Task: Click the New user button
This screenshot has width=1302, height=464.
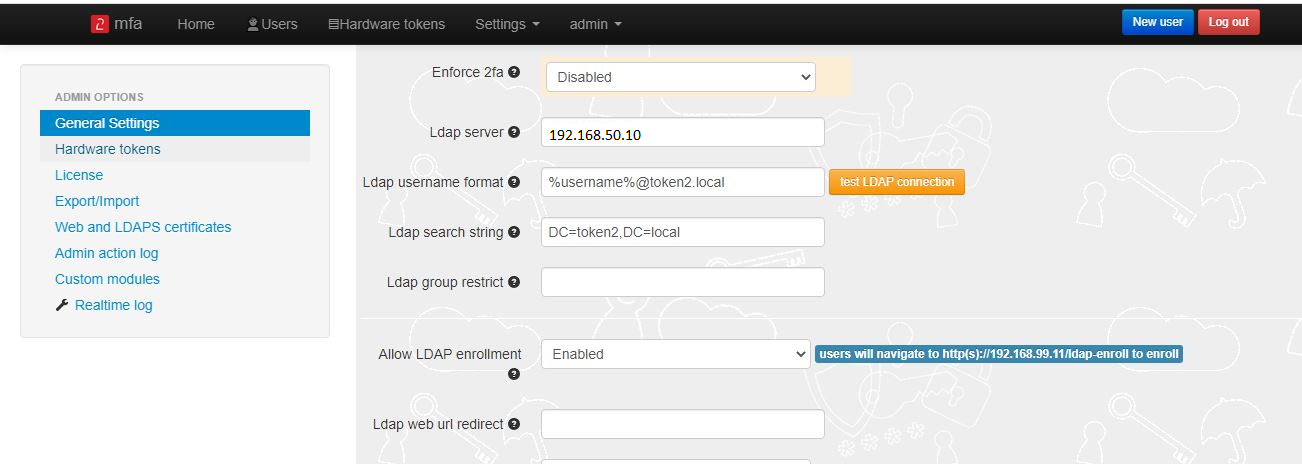Action: click(1158, 22)
